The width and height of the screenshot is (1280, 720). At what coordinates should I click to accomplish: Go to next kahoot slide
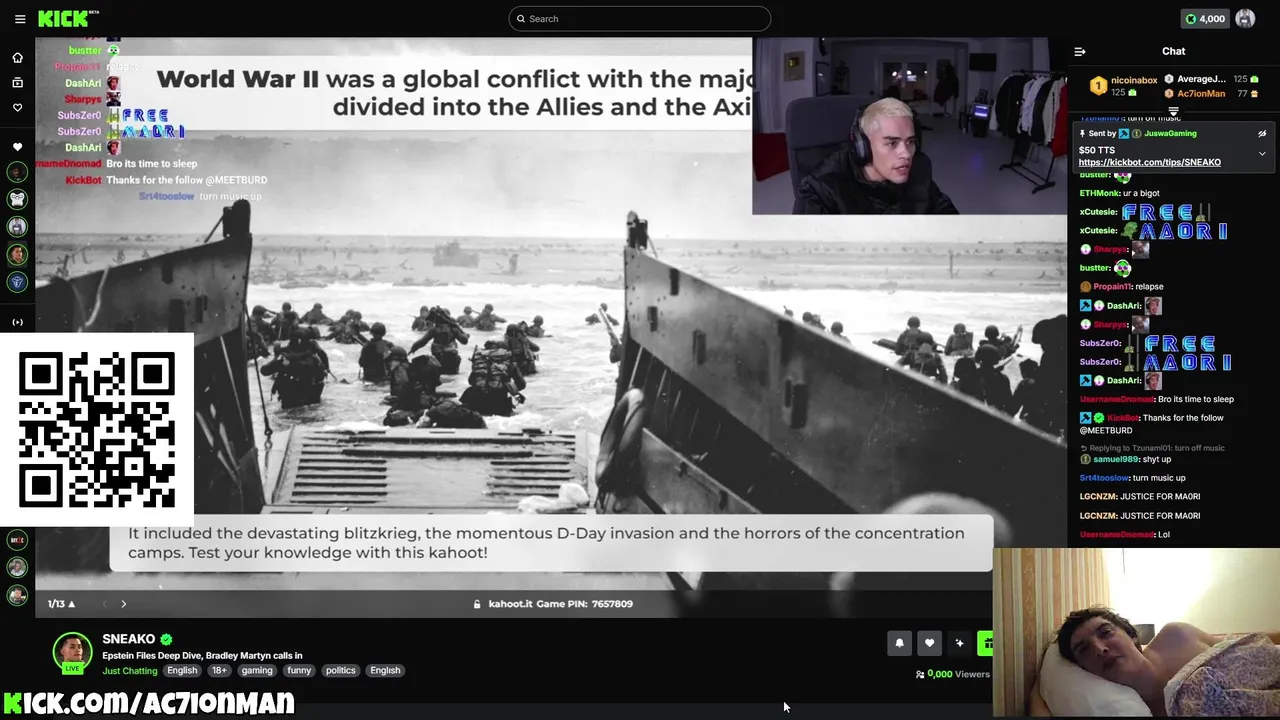point(124,604)
